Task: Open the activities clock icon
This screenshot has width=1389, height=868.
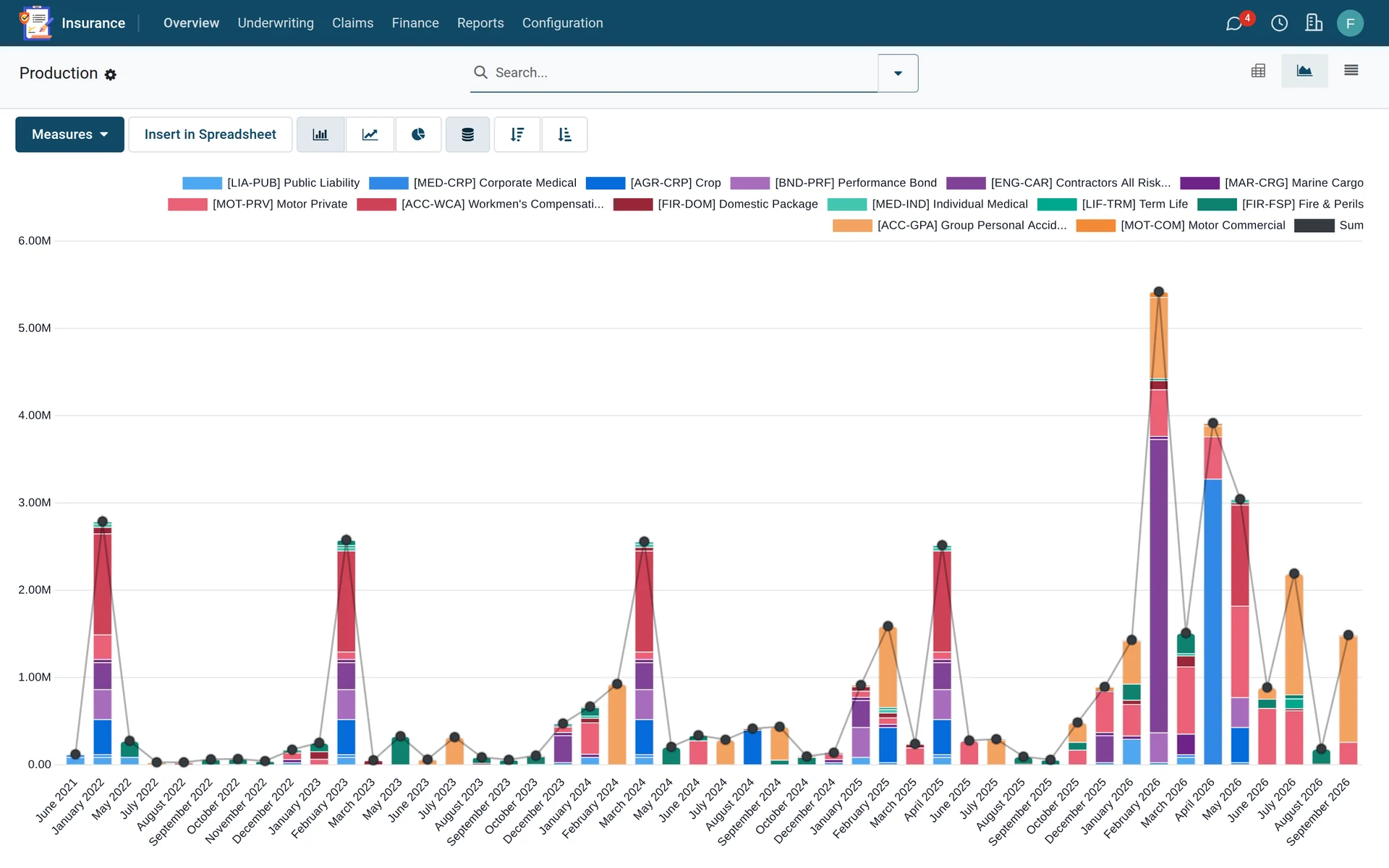Action: [x=1279, y=23]
